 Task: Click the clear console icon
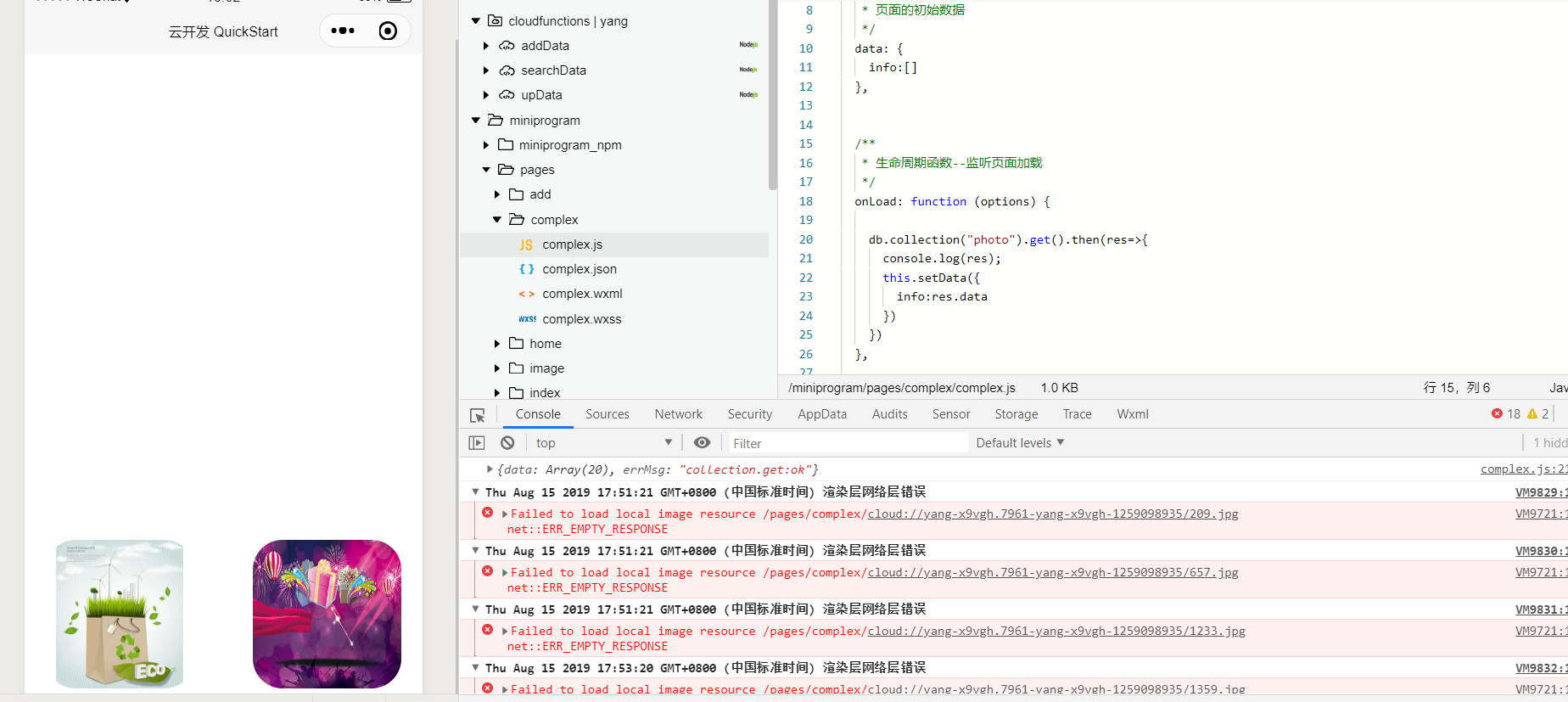tap(507, 443)
